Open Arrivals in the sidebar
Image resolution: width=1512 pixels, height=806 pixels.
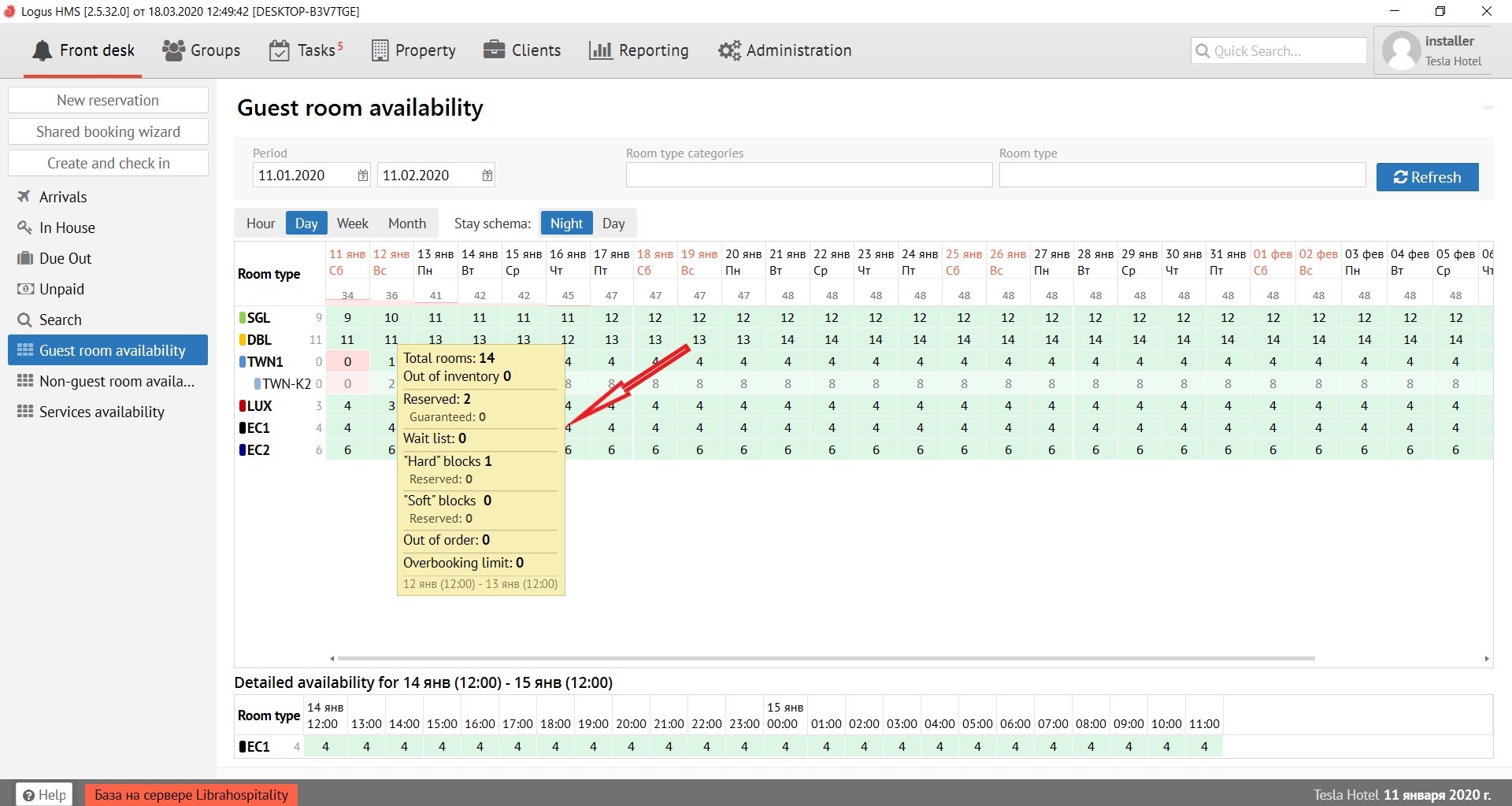[63, 197]
